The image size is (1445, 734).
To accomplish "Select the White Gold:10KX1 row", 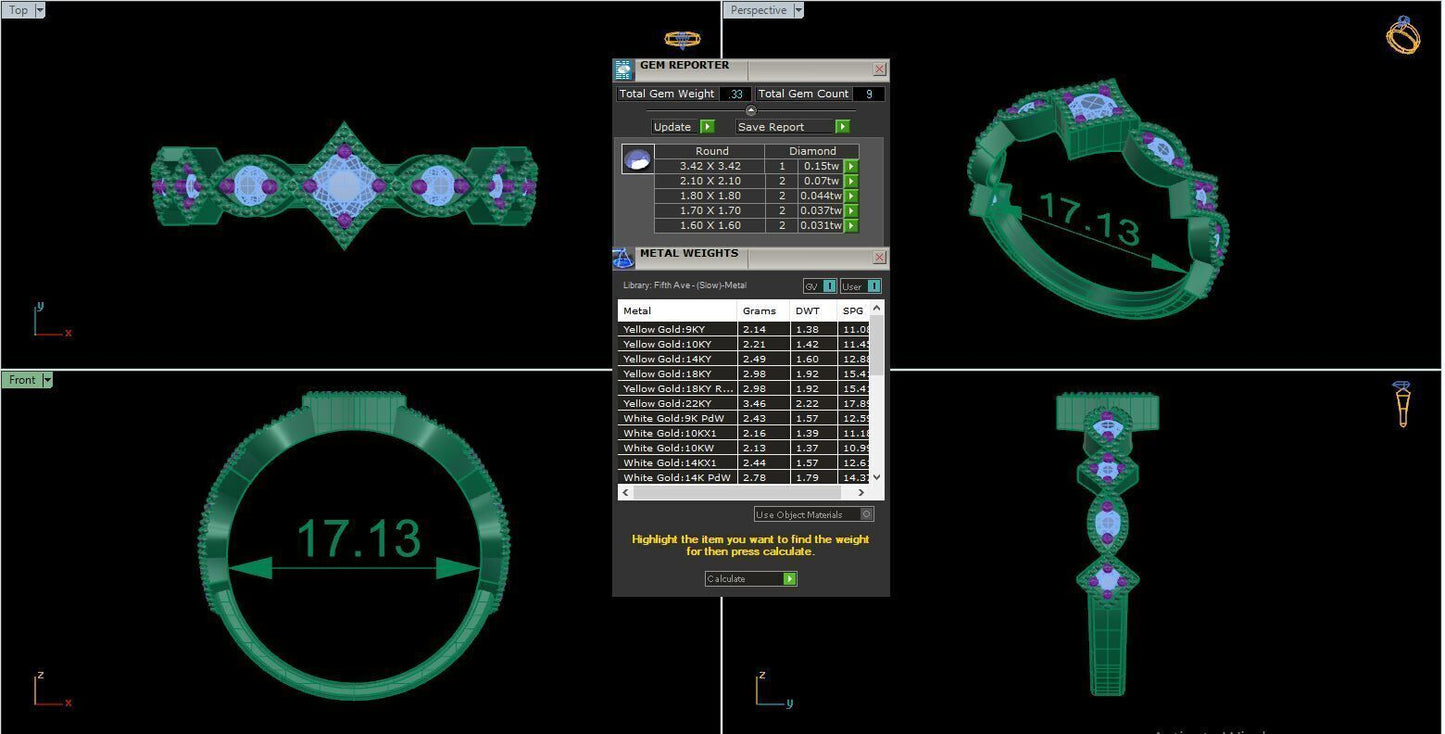I will tap(744, 433).
